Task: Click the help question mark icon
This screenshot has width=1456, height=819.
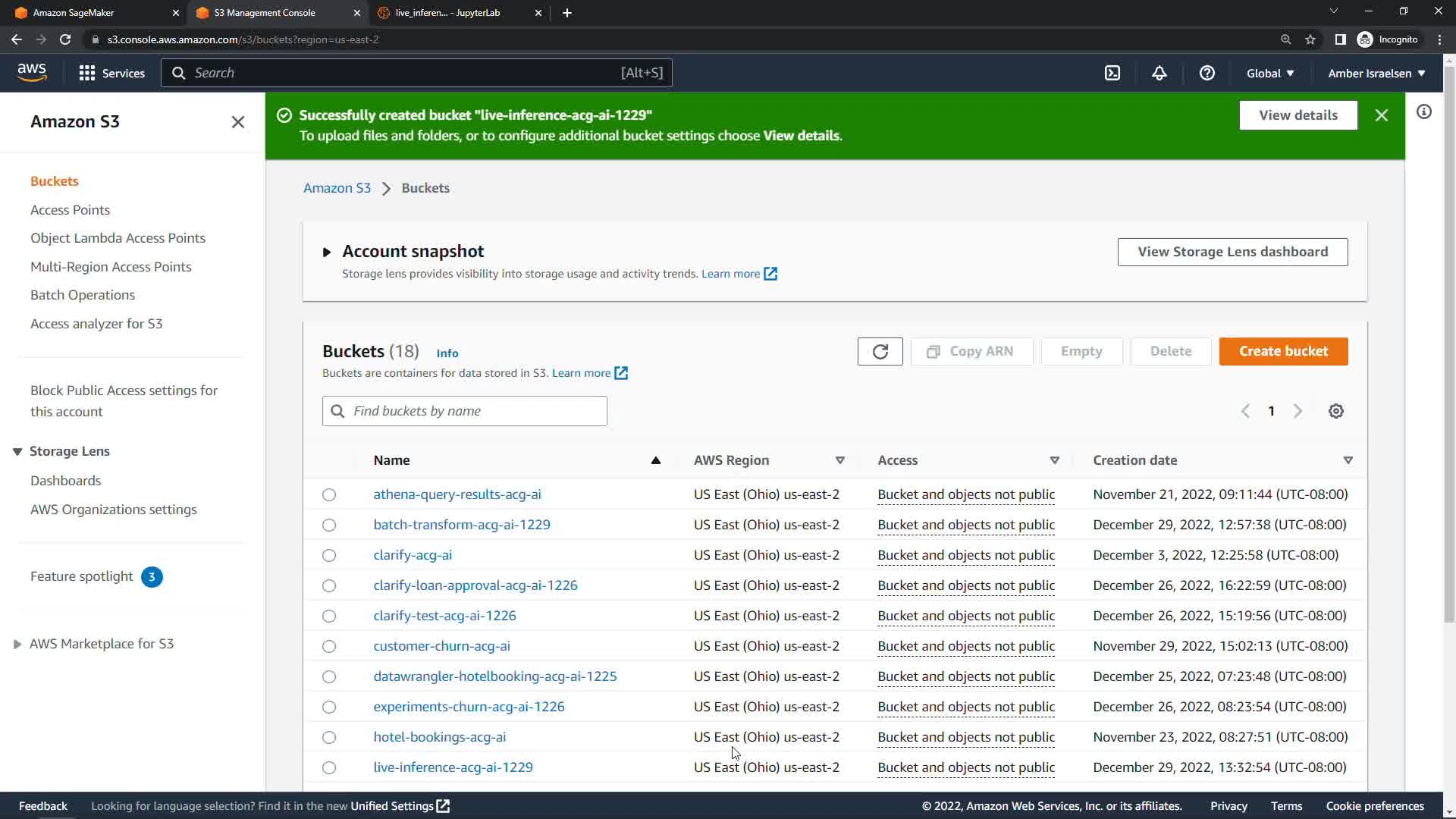Action: (1207, 74)
